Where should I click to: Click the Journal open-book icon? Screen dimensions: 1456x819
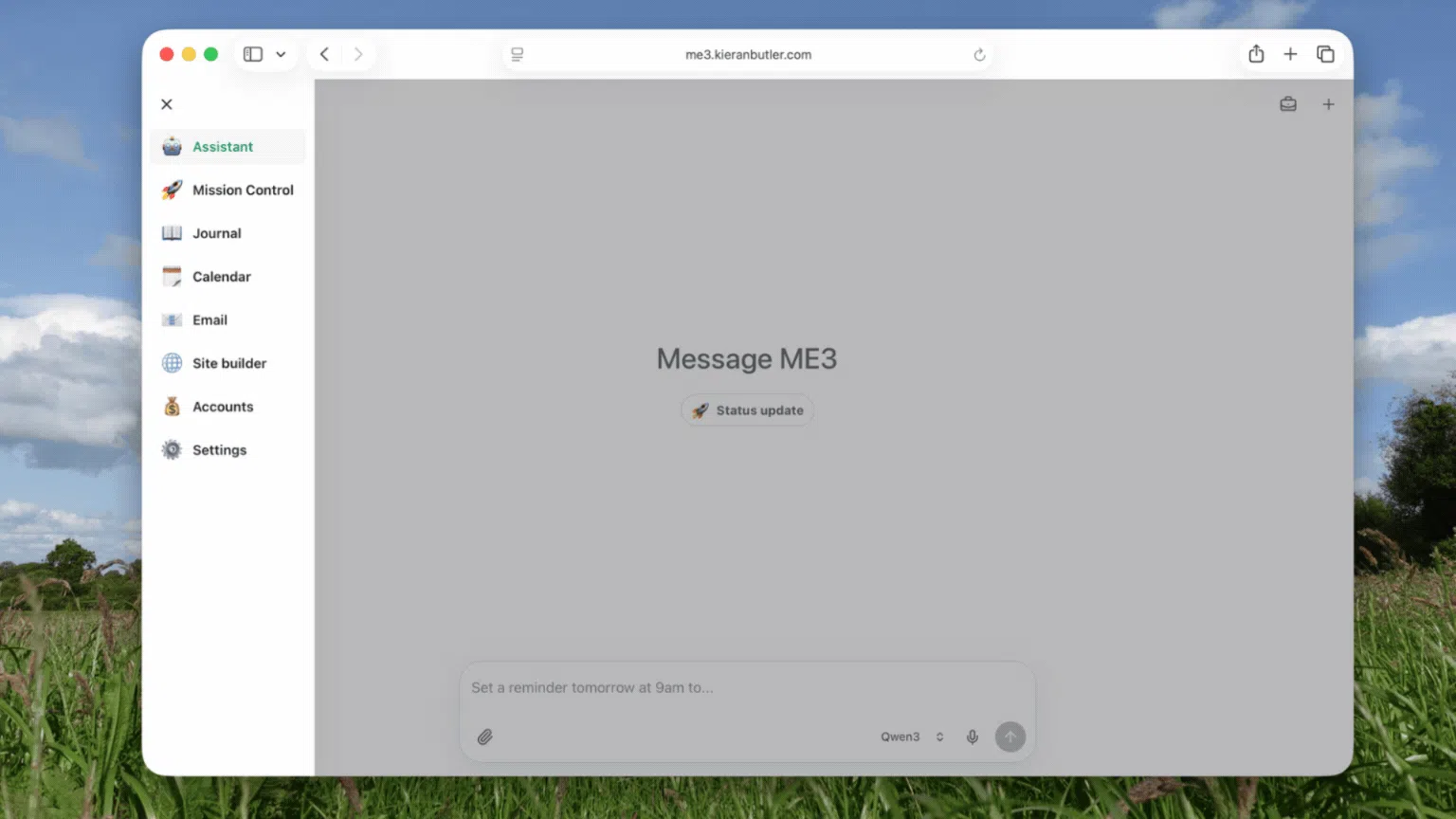(x=172, y=233)
